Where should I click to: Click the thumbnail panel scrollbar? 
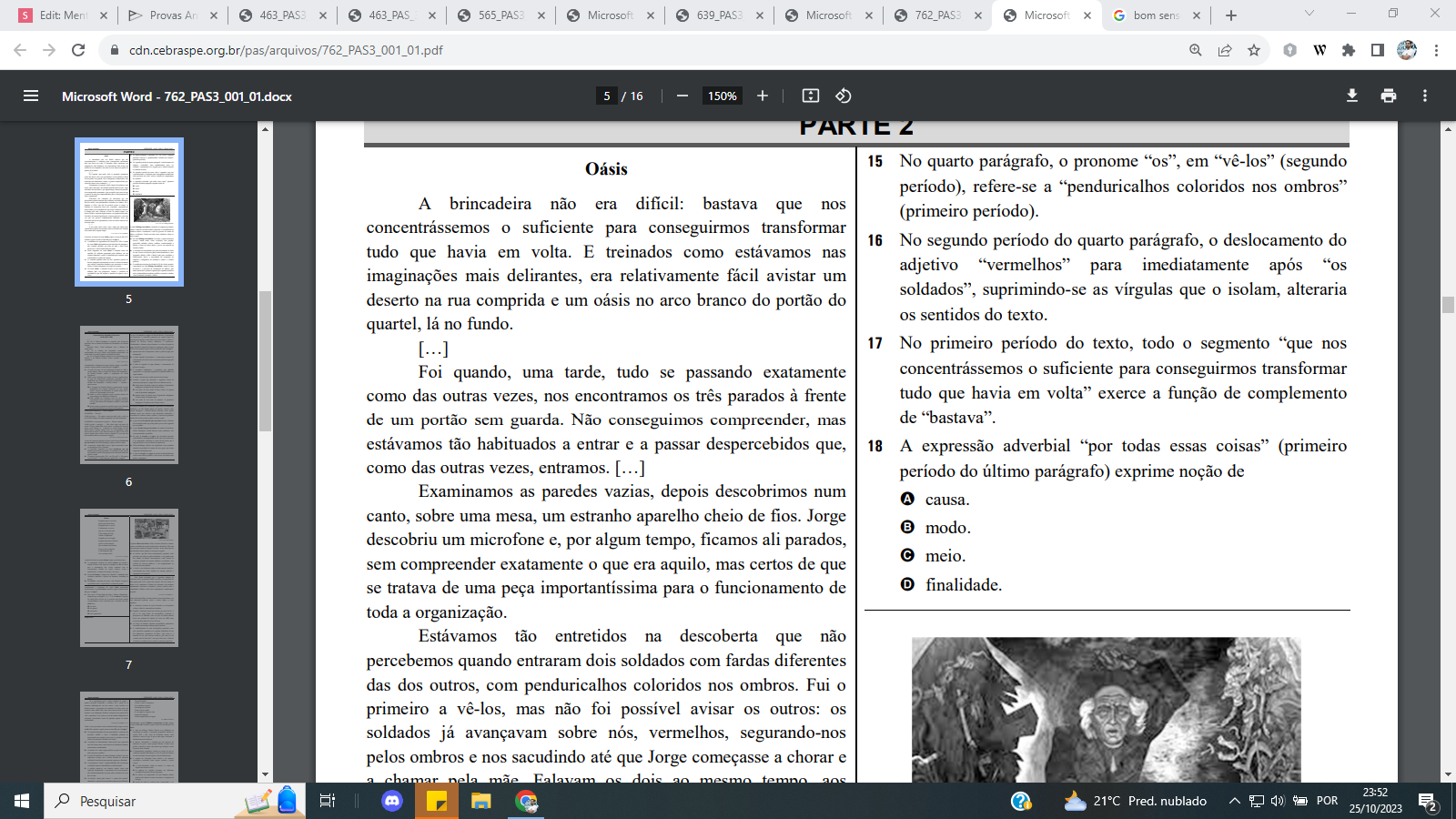pyautogui.click(x=266, y=361)
